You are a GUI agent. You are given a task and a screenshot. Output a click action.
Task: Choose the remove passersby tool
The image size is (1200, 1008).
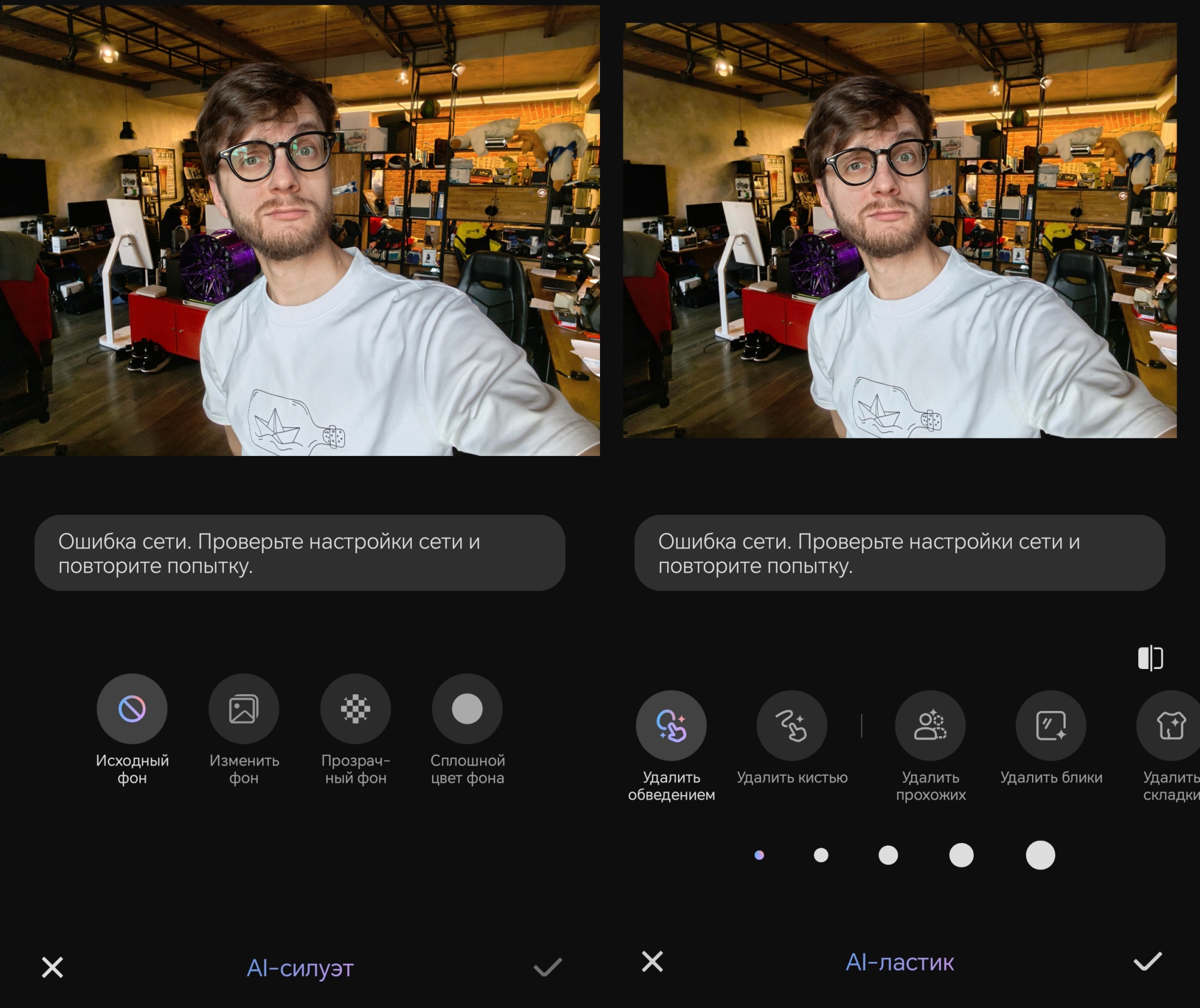(x=931, y=726)
